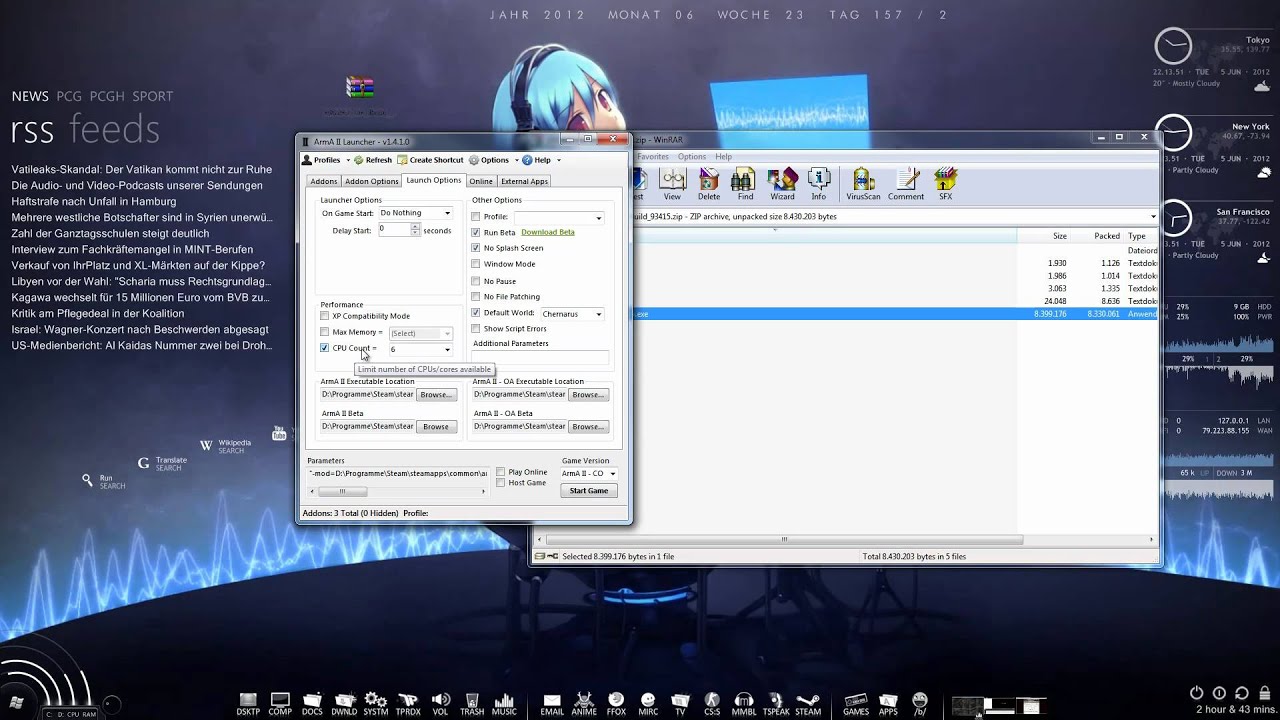The image size is (1280, 720).
Task: Launch MIRC dock icon
Action: (648, 704)
